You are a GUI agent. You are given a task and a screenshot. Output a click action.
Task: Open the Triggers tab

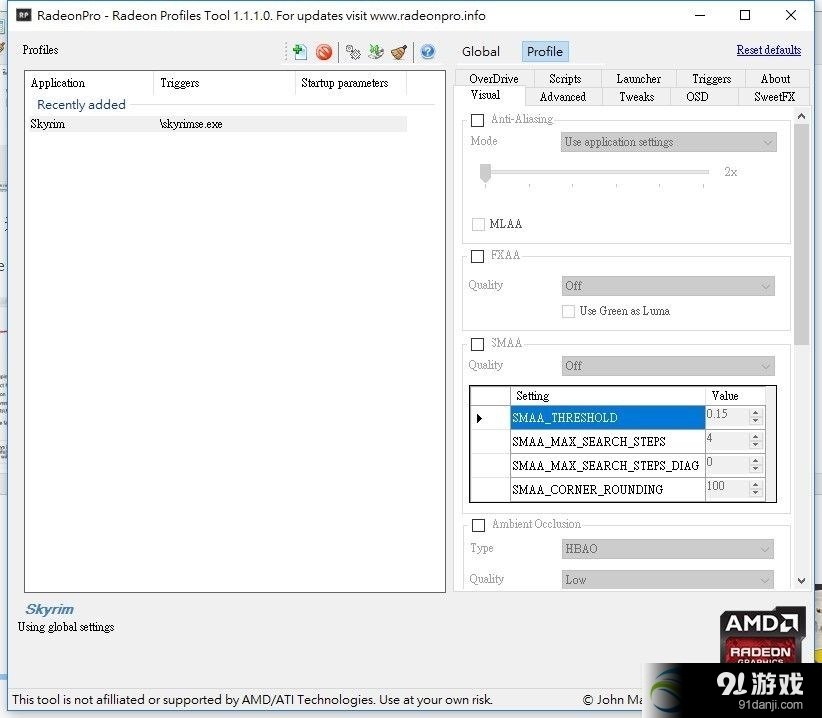711,79
